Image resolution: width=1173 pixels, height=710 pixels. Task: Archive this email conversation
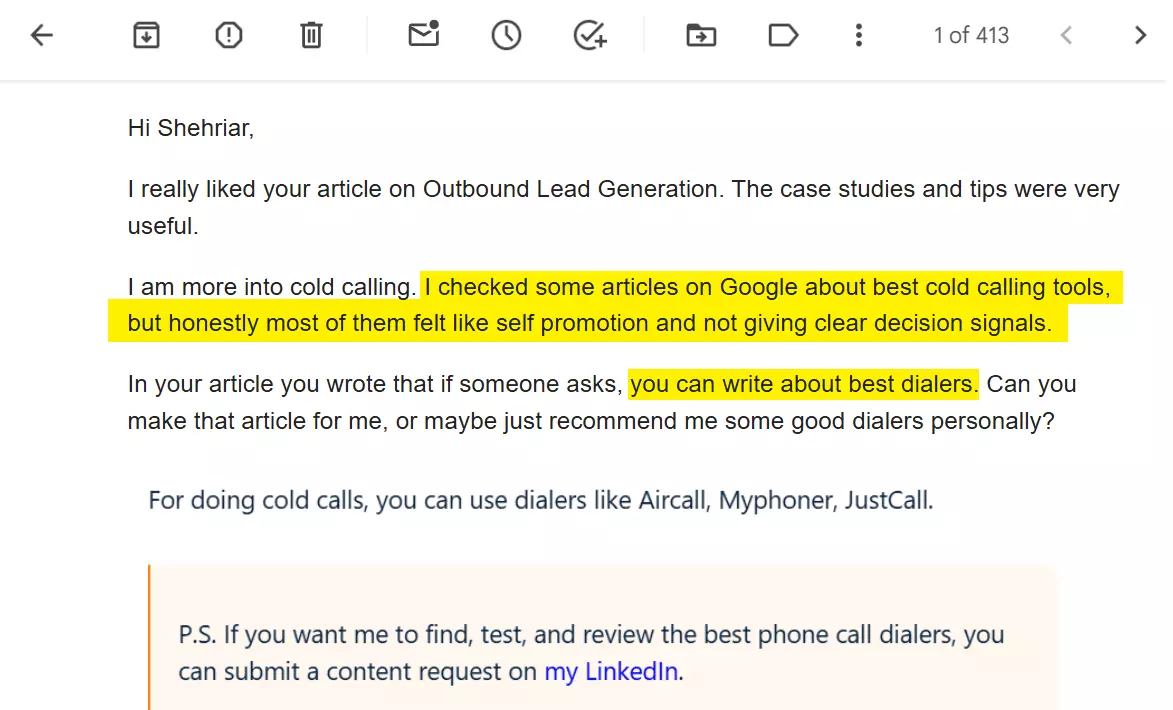coord(147,35)
